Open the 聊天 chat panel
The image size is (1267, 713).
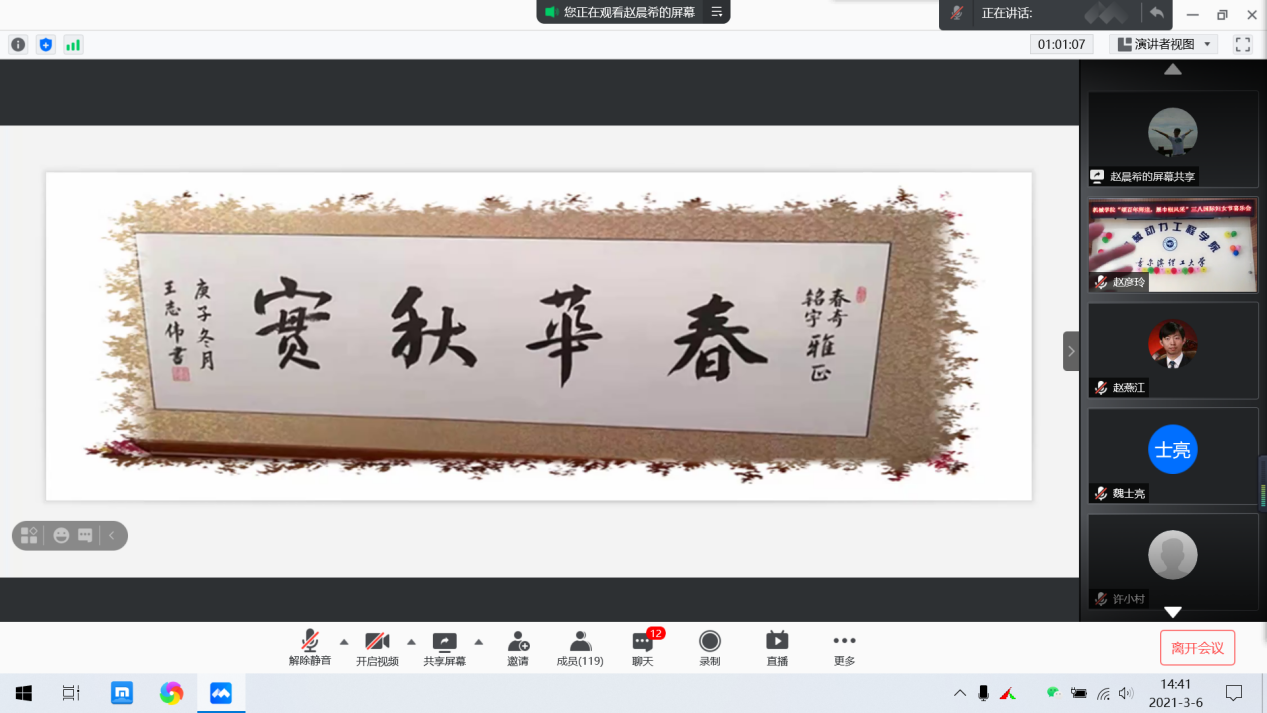pos(643,647)
